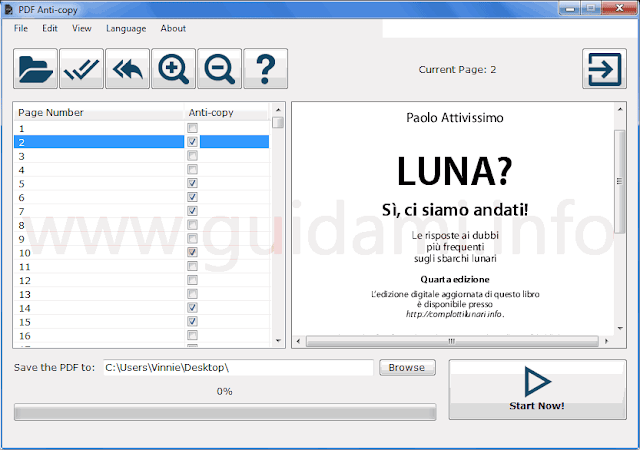Toggle anti-copy for page 16
The width and height of the screenshot is (640, 450).
[x=192, y=335]
